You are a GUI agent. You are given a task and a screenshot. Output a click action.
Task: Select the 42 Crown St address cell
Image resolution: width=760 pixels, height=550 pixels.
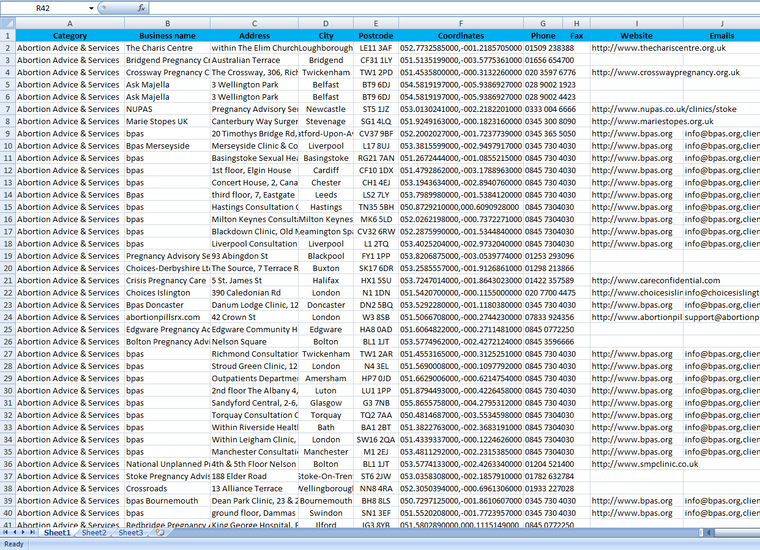254,317
